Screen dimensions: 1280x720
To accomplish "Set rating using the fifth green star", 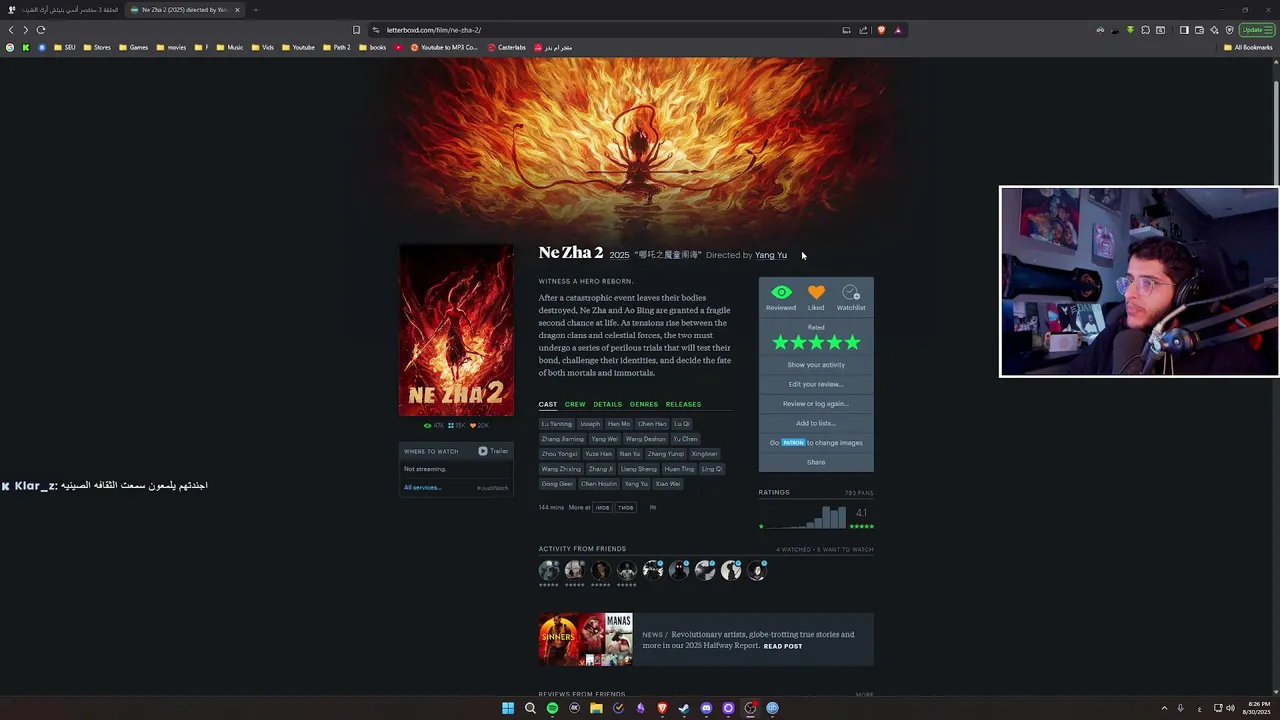I will coord(852,343).
